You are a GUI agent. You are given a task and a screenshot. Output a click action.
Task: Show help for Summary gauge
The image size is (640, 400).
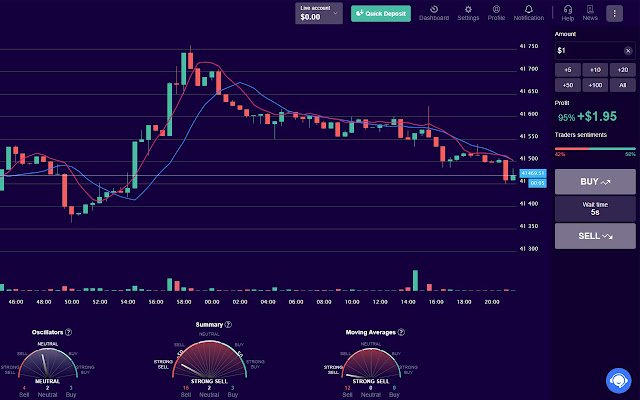[x=228, y=324]
